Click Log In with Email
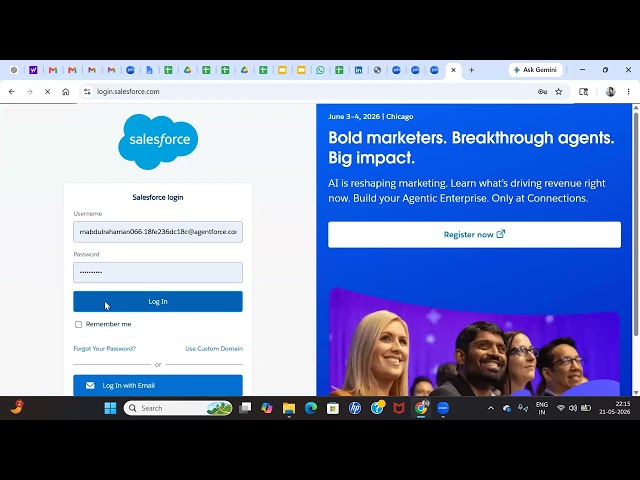The image size is (640, 480). pos(158,385)
